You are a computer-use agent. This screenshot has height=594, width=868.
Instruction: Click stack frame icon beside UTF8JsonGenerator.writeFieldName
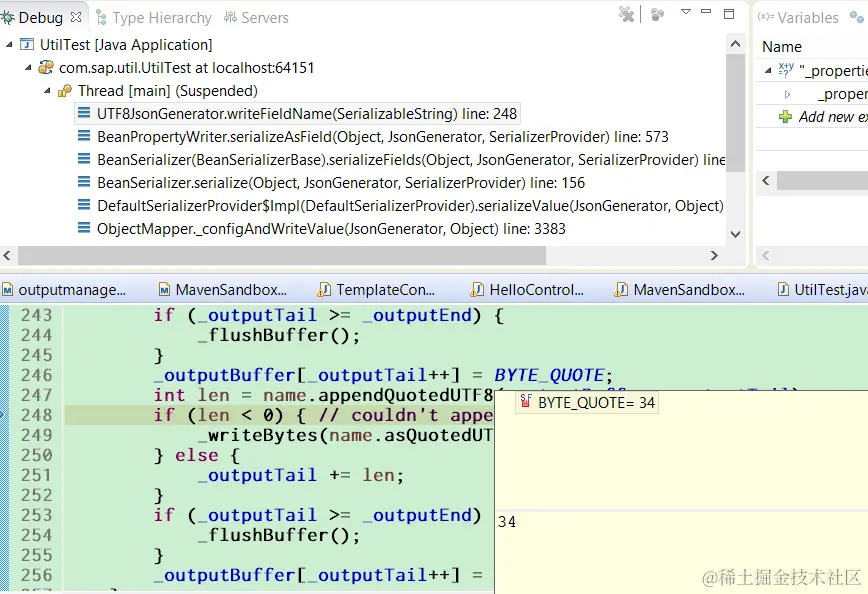click(x=84, y=113)
